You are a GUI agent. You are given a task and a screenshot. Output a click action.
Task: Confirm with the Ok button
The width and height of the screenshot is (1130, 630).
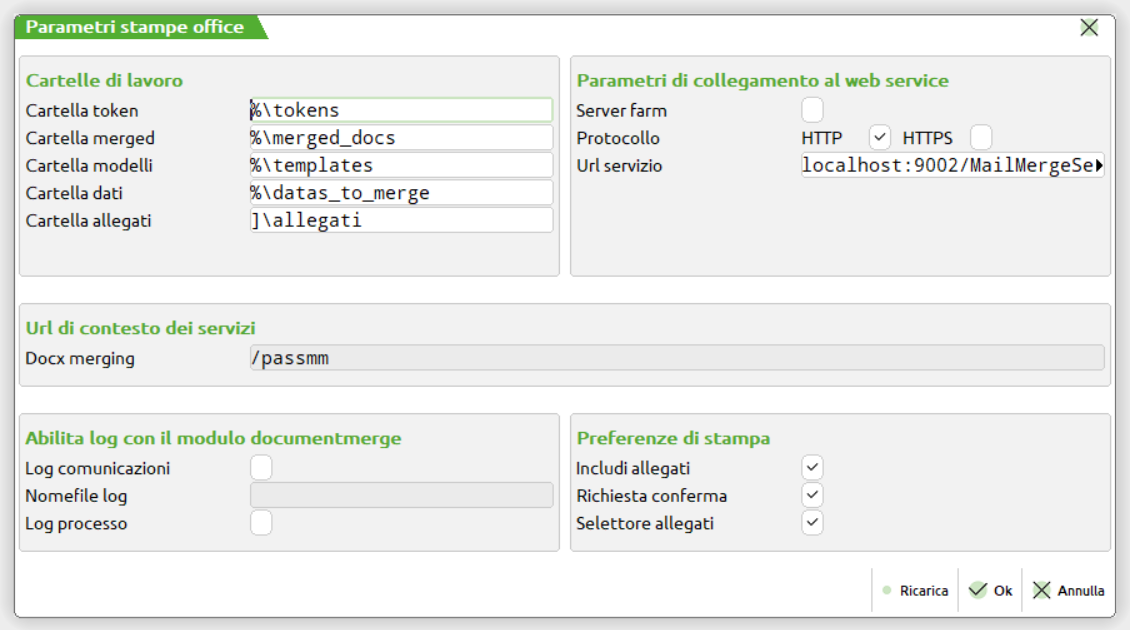[x=991, y=591]
